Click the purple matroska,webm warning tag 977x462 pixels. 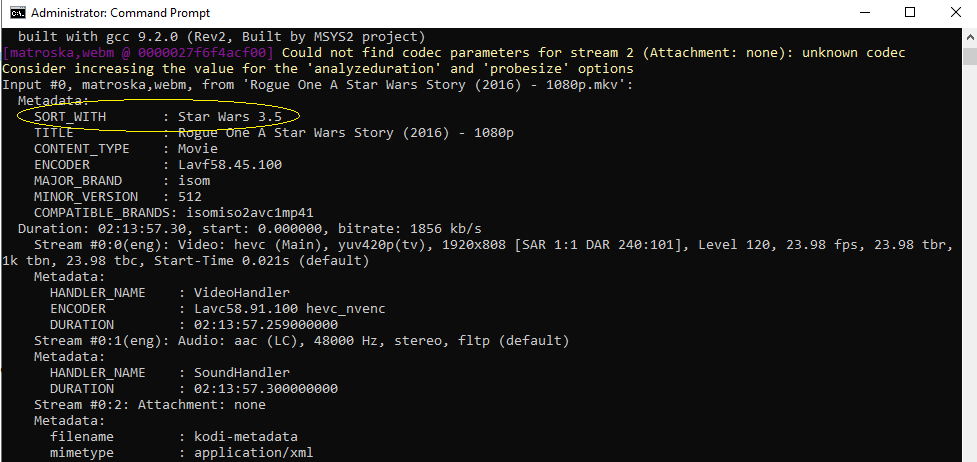[140, 53]
